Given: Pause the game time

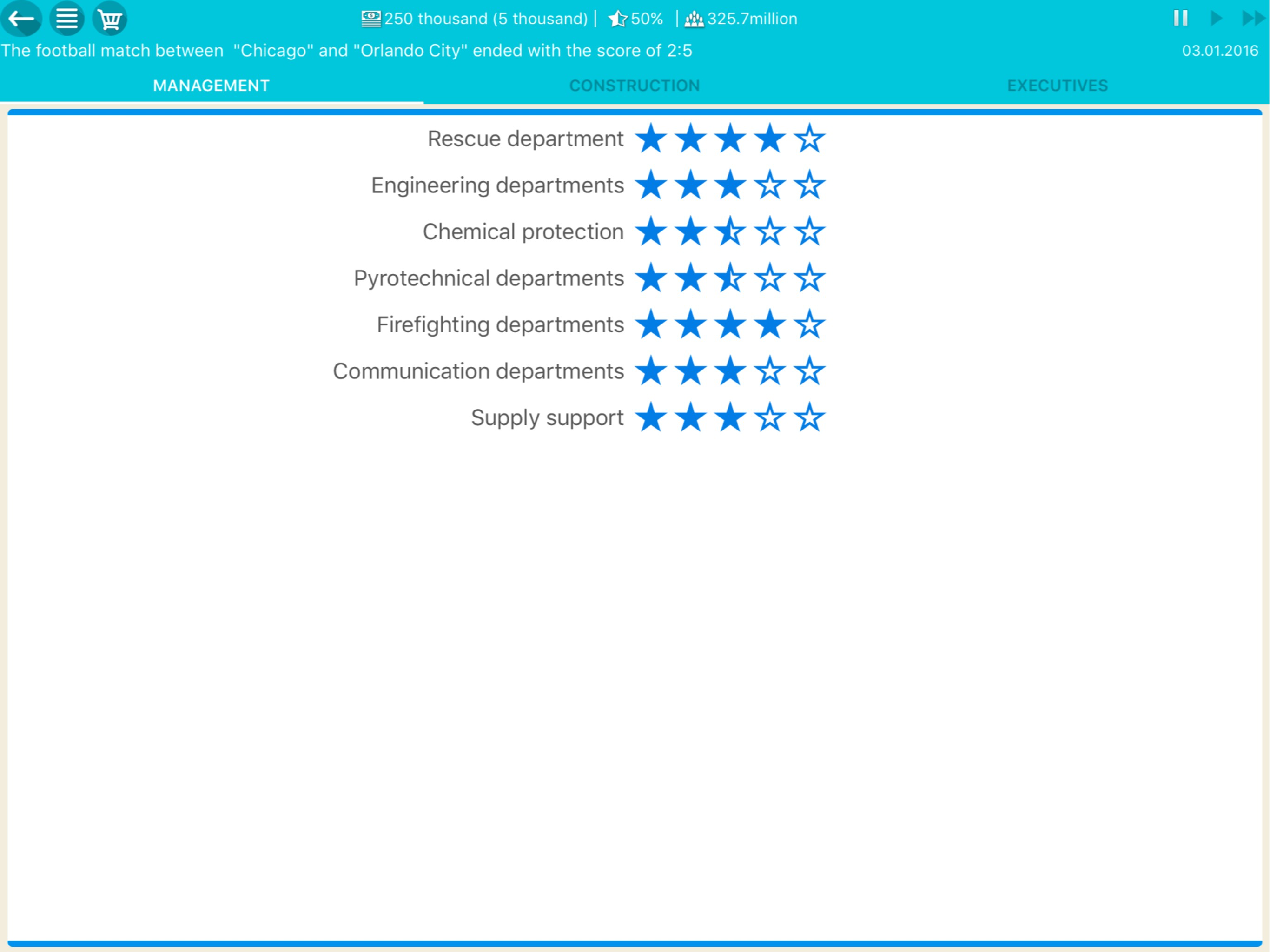Looking at the screenshot, I should 1180,18.
